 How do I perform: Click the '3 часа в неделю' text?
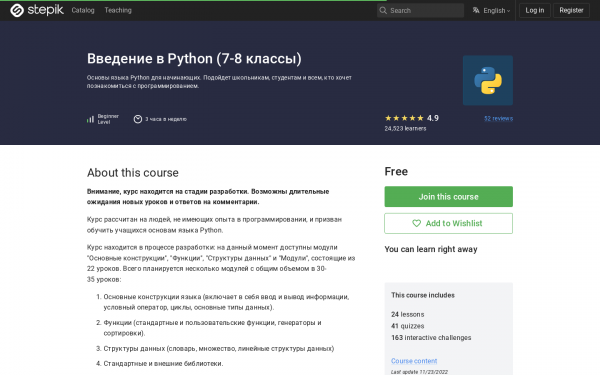(x=166, y=119)
